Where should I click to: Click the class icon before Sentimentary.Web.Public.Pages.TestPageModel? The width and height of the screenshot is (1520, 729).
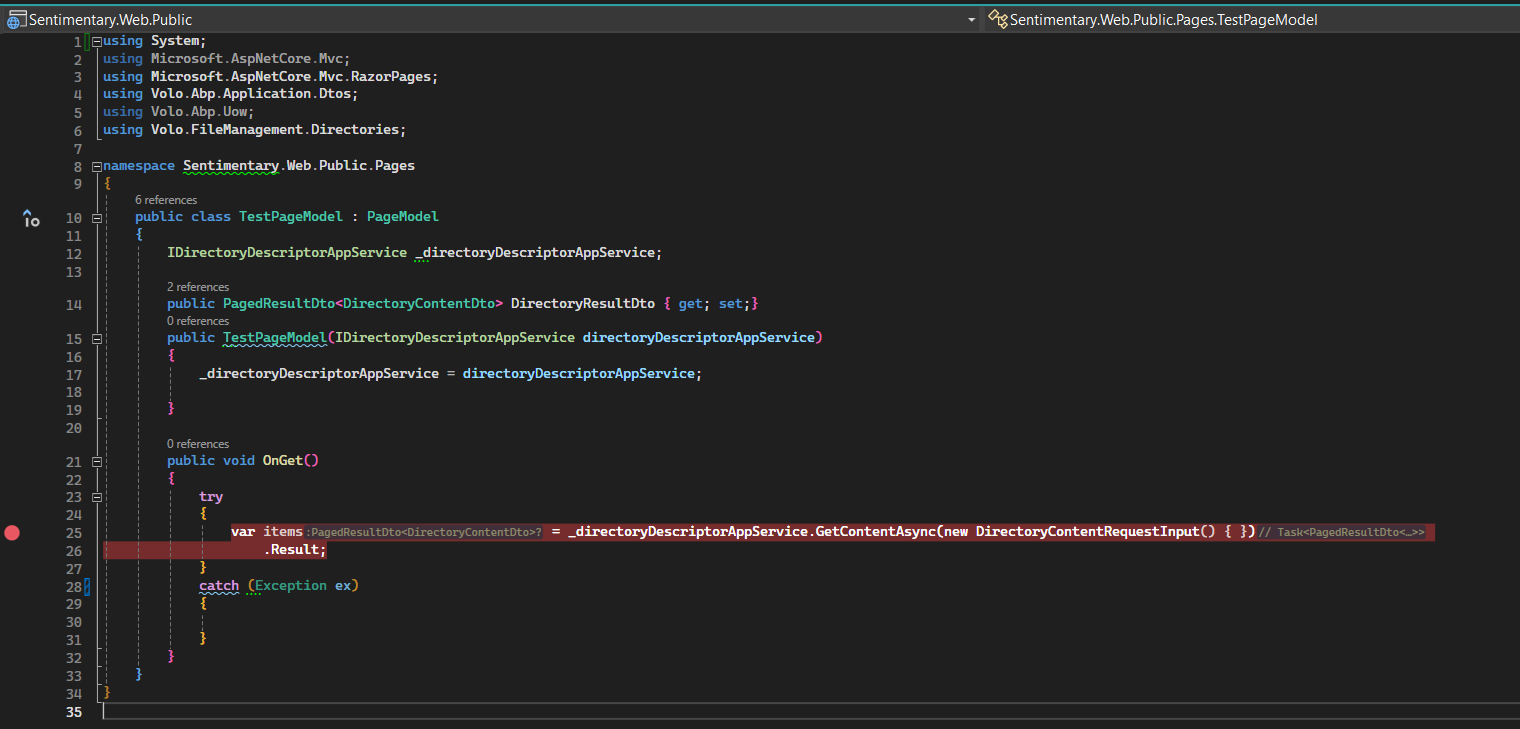tap(997, 19)
